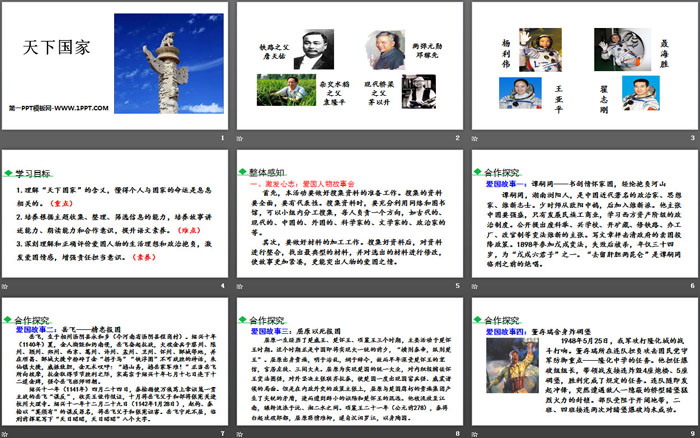Click slide number 8 below 爱国故事三 slide

tap(458, 434)
